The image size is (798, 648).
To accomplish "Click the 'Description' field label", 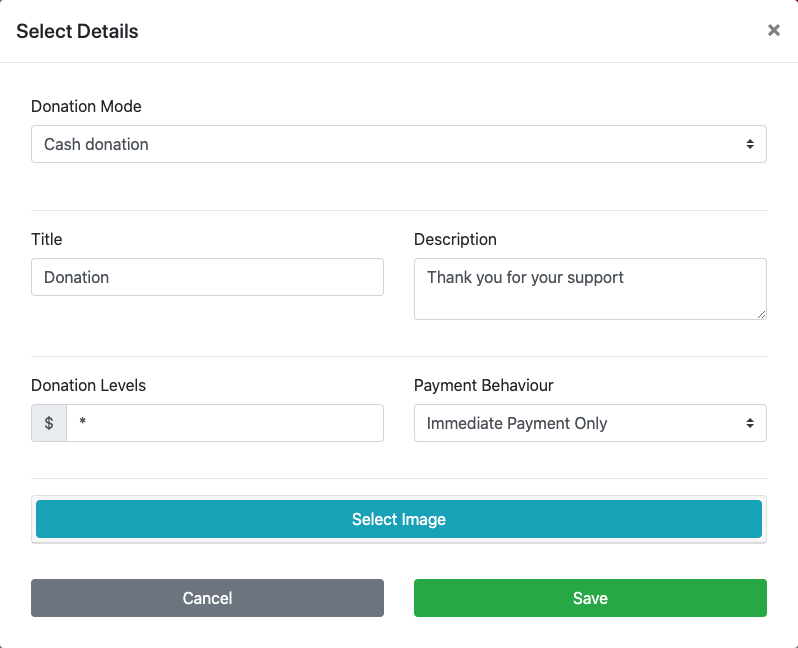I will point(455,239).
